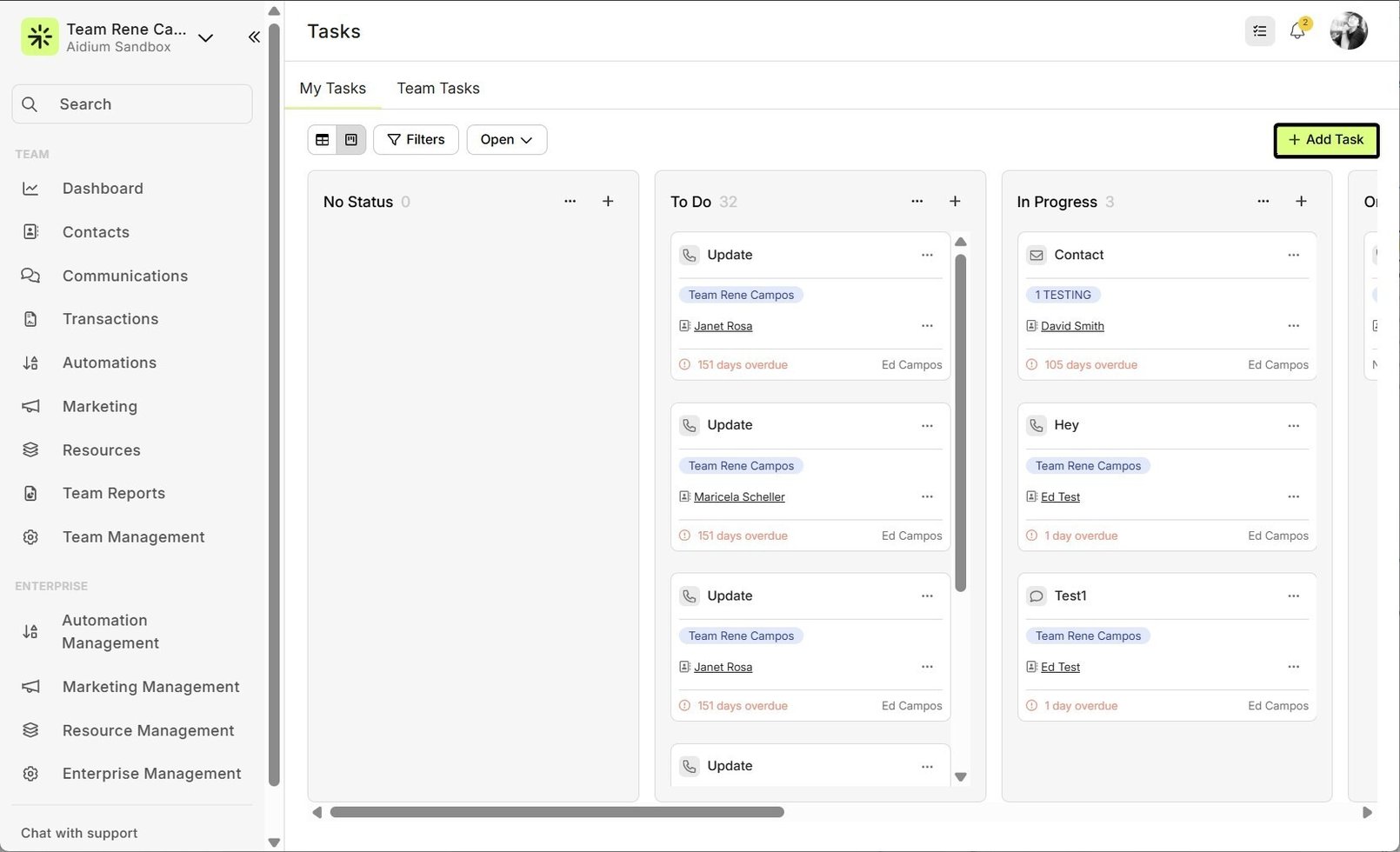Screen dimensions: 1400x852
Task: Collapse the sidebar with the double-chevron icon
Action: 254,37
